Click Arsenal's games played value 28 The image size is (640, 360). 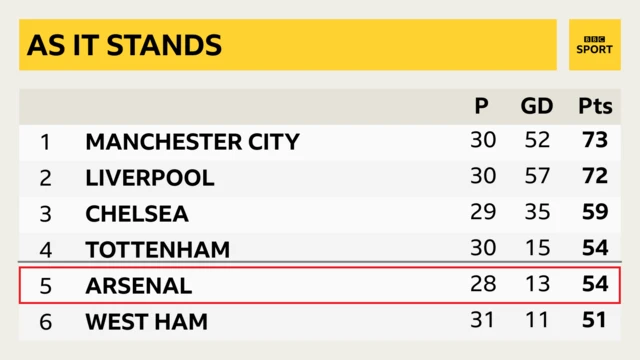(483, 284)
